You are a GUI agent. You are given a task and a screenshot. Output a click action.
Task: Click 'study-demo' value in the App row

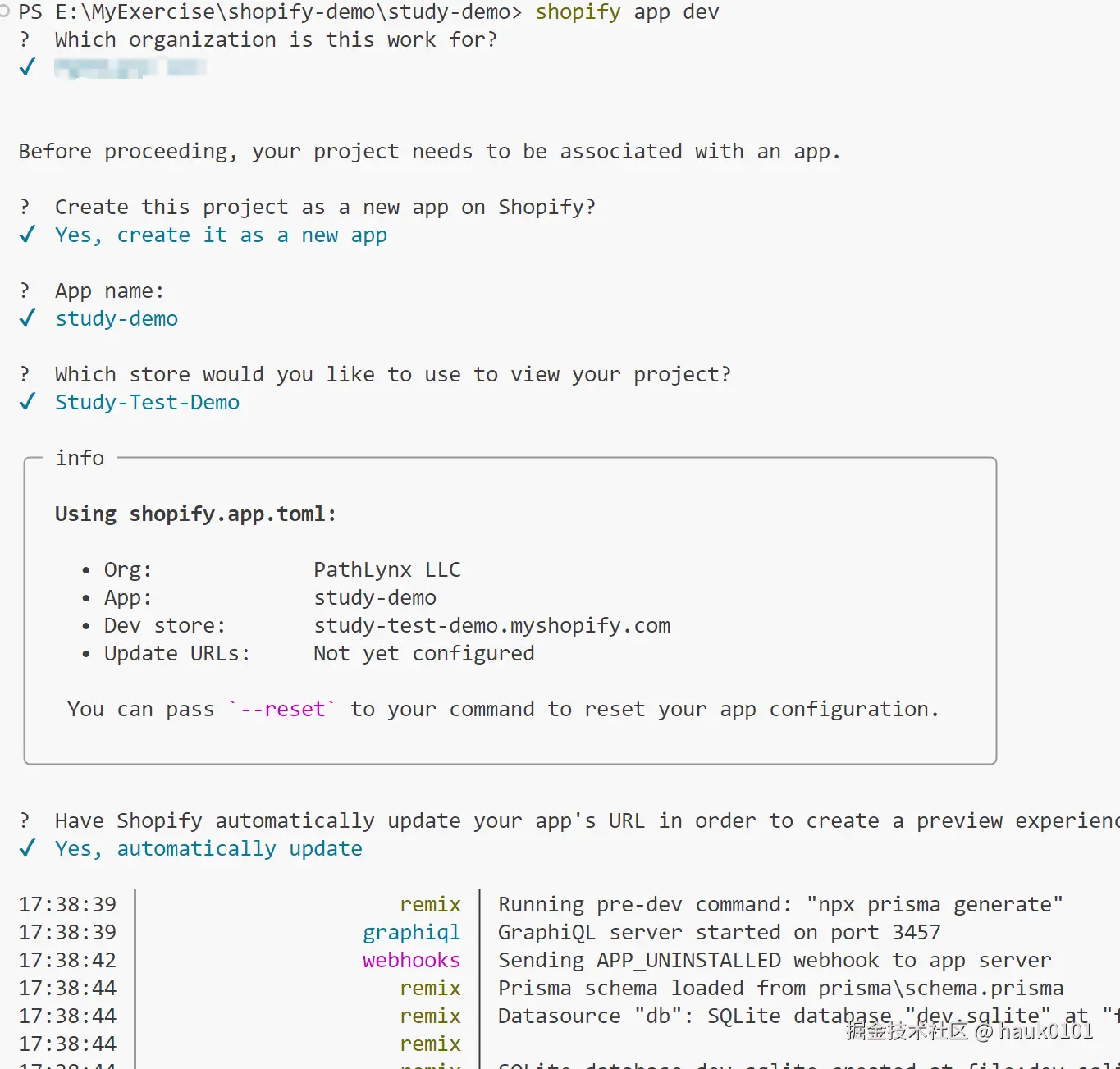coord(375,598)
